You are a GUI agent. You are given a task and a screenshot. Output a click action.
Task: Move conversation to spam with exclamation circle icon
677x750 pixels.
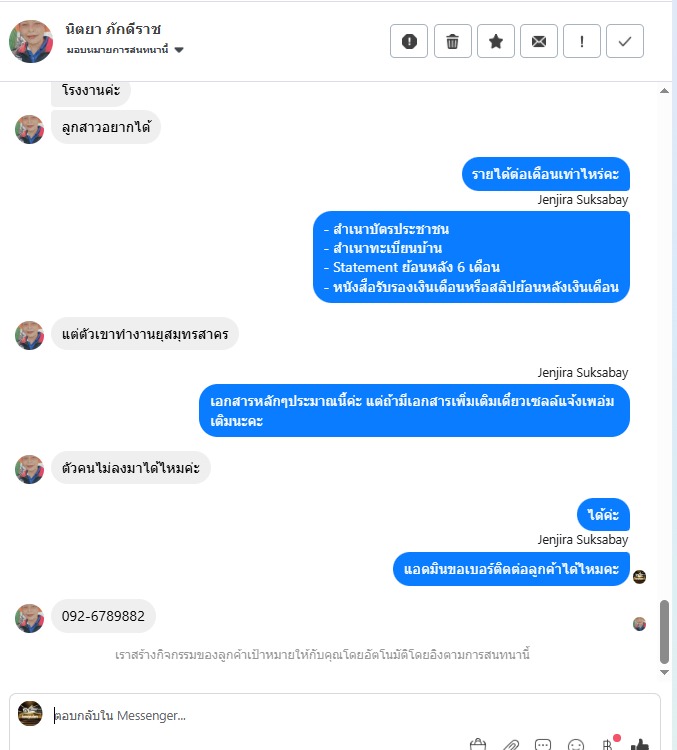point(409,41)
